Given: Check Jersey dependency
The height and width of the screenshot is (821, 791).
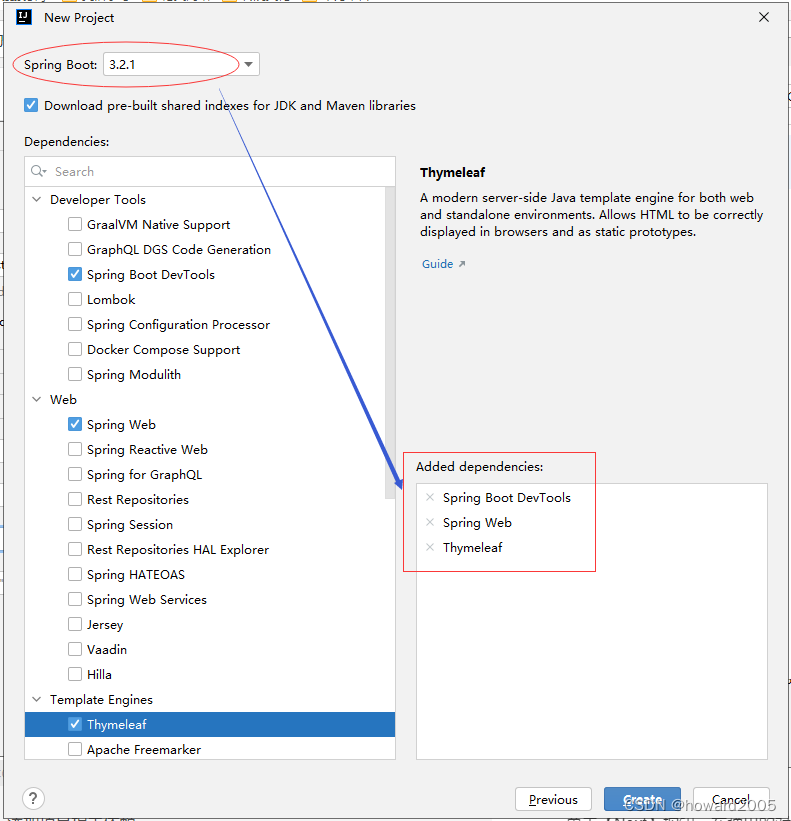Looking at the screenshot, I should 75,624.
